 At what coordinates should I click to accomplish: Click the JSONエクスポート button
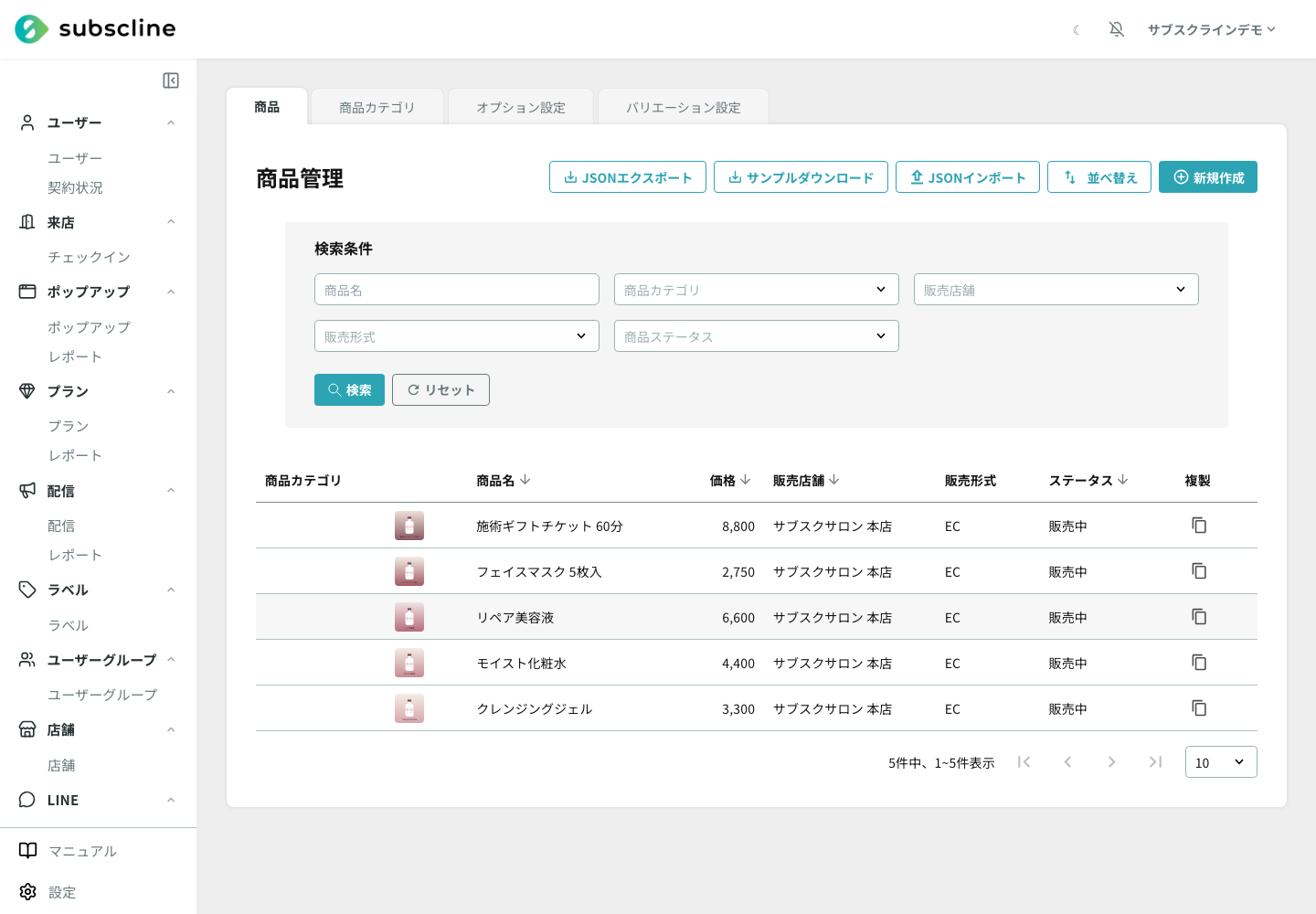coord(628,177)
